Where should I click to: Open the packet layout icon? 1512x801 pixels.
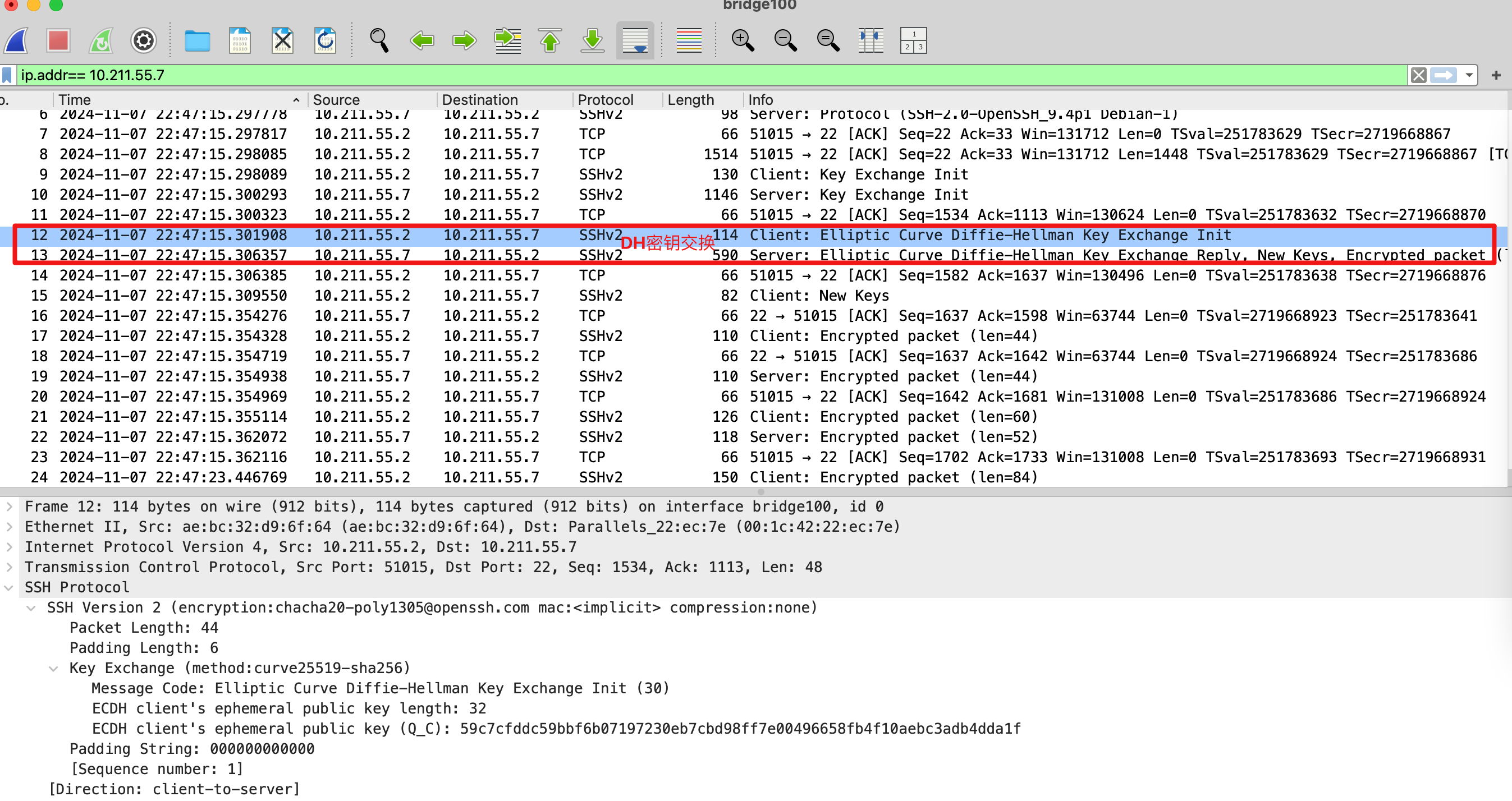tap(913, 40)
